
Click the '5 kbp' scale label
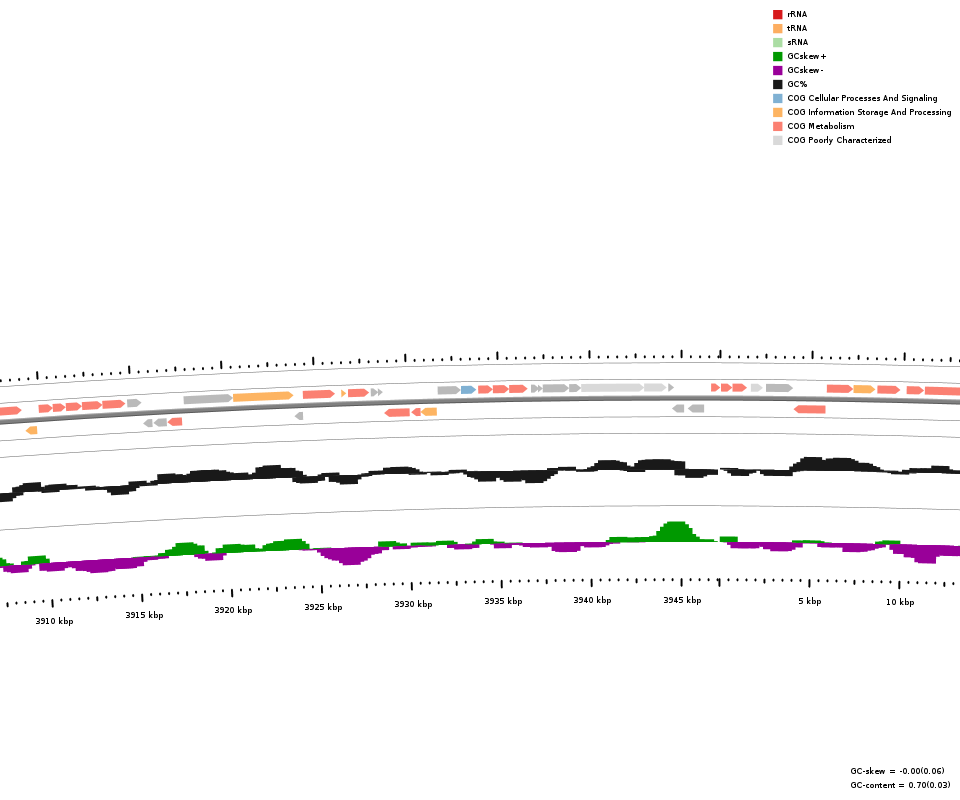pyautogui.click(x=809, y=602)
